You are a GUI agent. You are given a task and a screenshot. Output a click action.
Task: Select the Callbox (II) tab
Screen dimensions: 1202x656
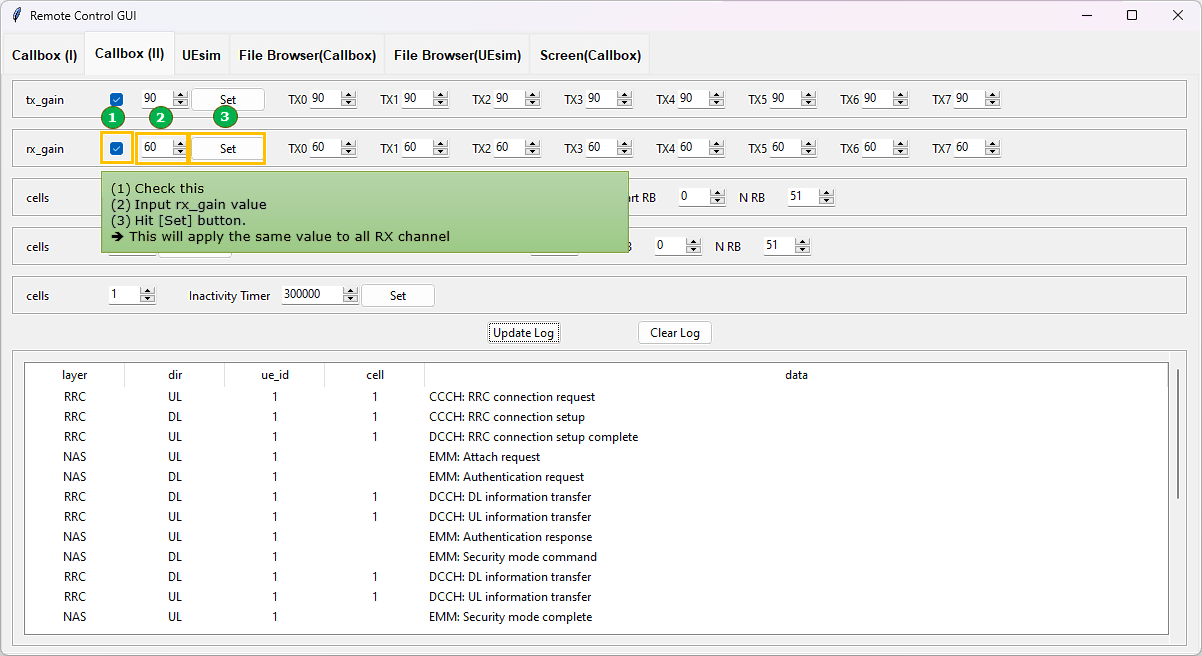pos(129,54)
